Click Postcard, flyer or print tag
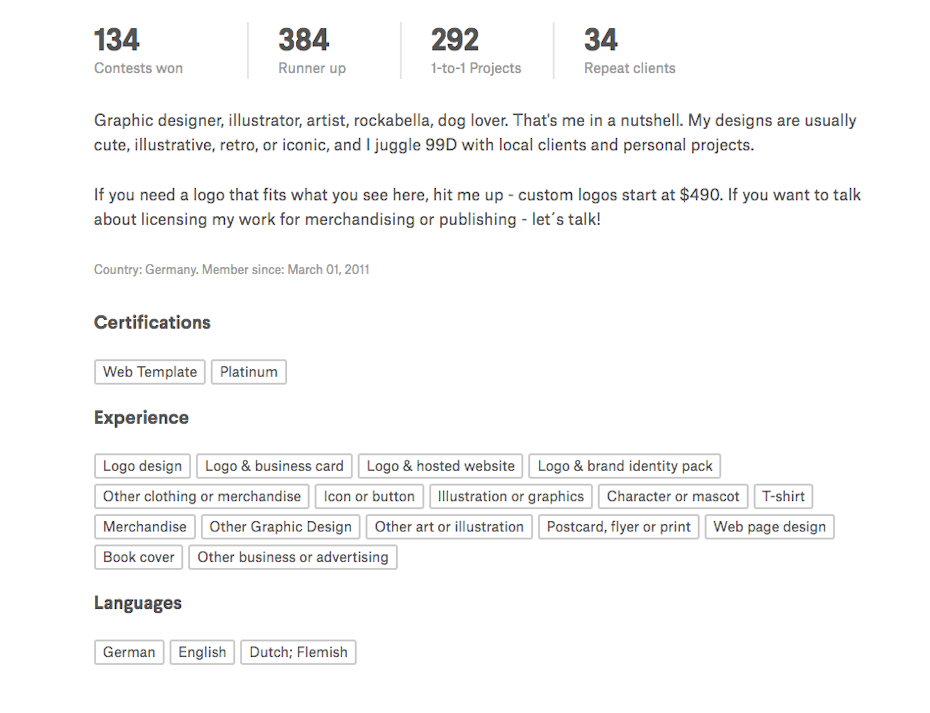 [618, 527]
